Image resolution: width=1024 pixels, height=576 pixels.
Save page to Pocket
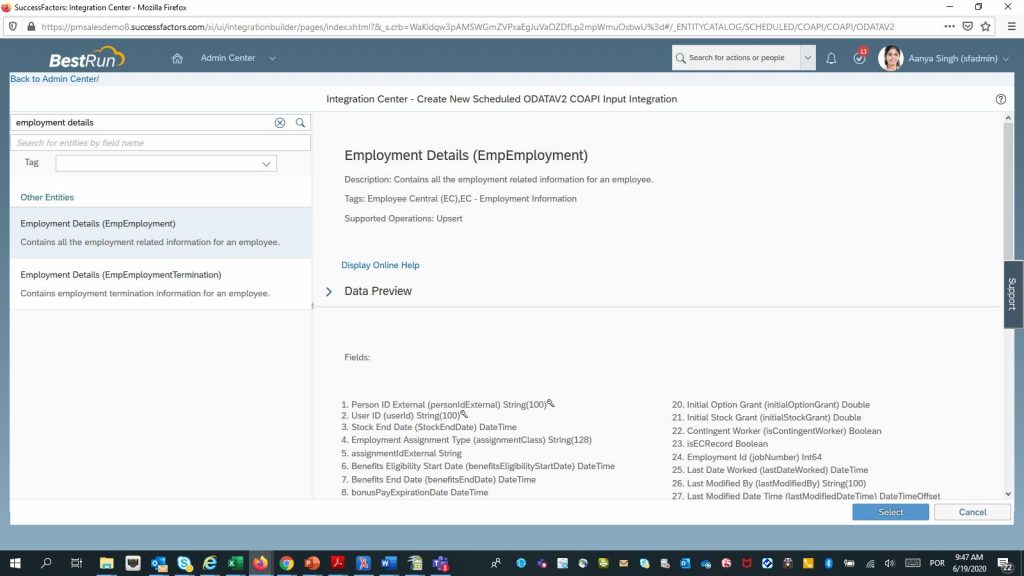pyautogui.click(x=968, y=27)
